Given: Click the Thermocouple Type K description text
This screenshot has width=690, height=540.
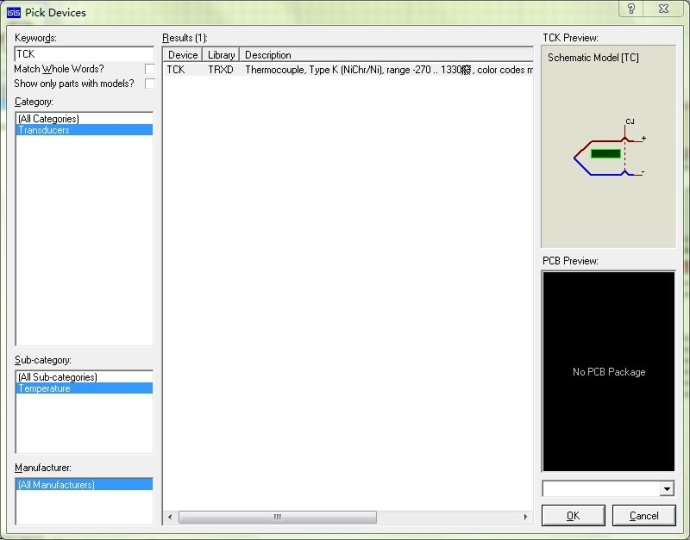Looking at the screenshot, I should 389,70.
